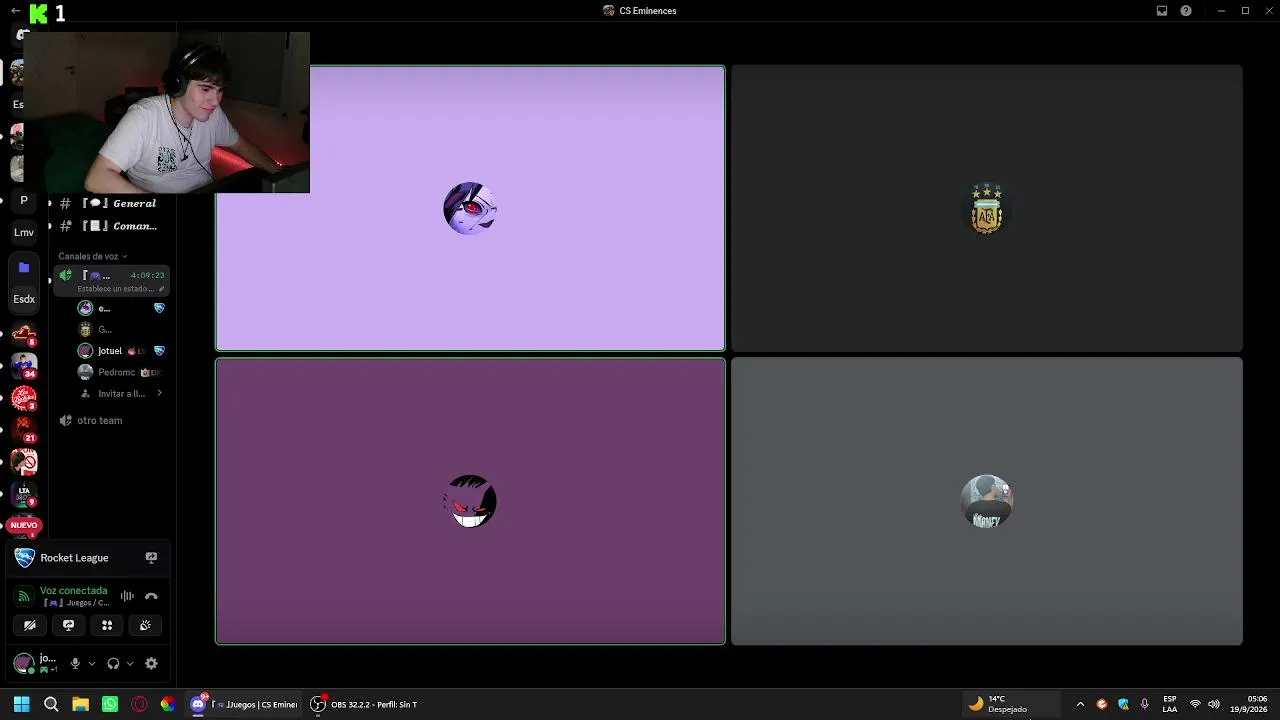Jump to NUEVO unread mentions pill
The width and height of the screenshot is (1280, 720).
[x=24, y=525]
